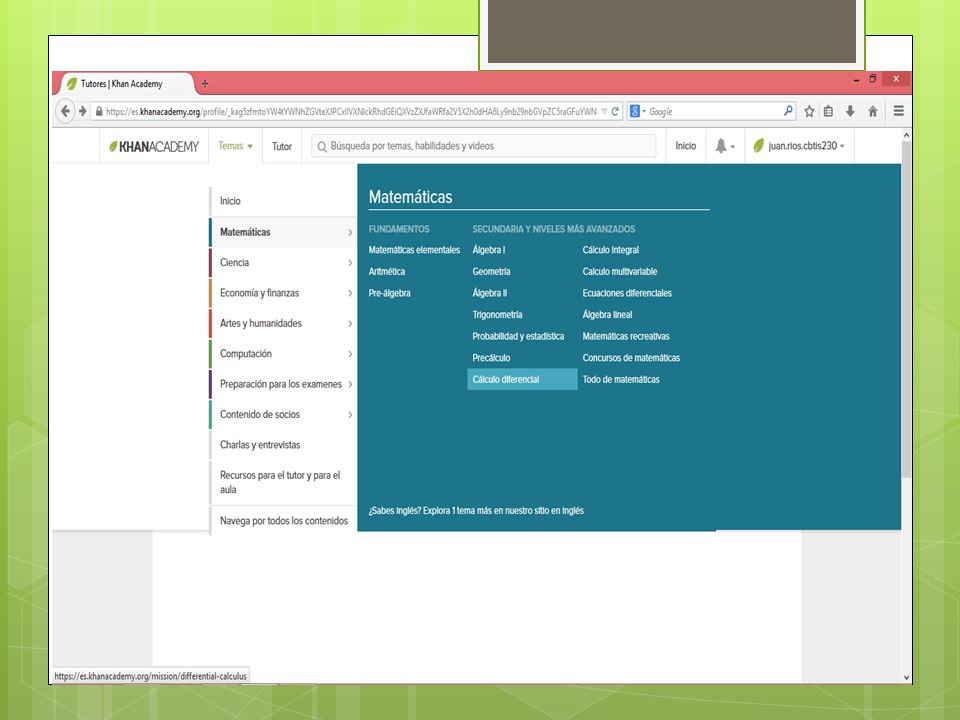Image resolution: width=960 pixels, height=720 pixels.
Task: Select the Tutores Khan Academy browser tab
Action: [x=126, y=84]
